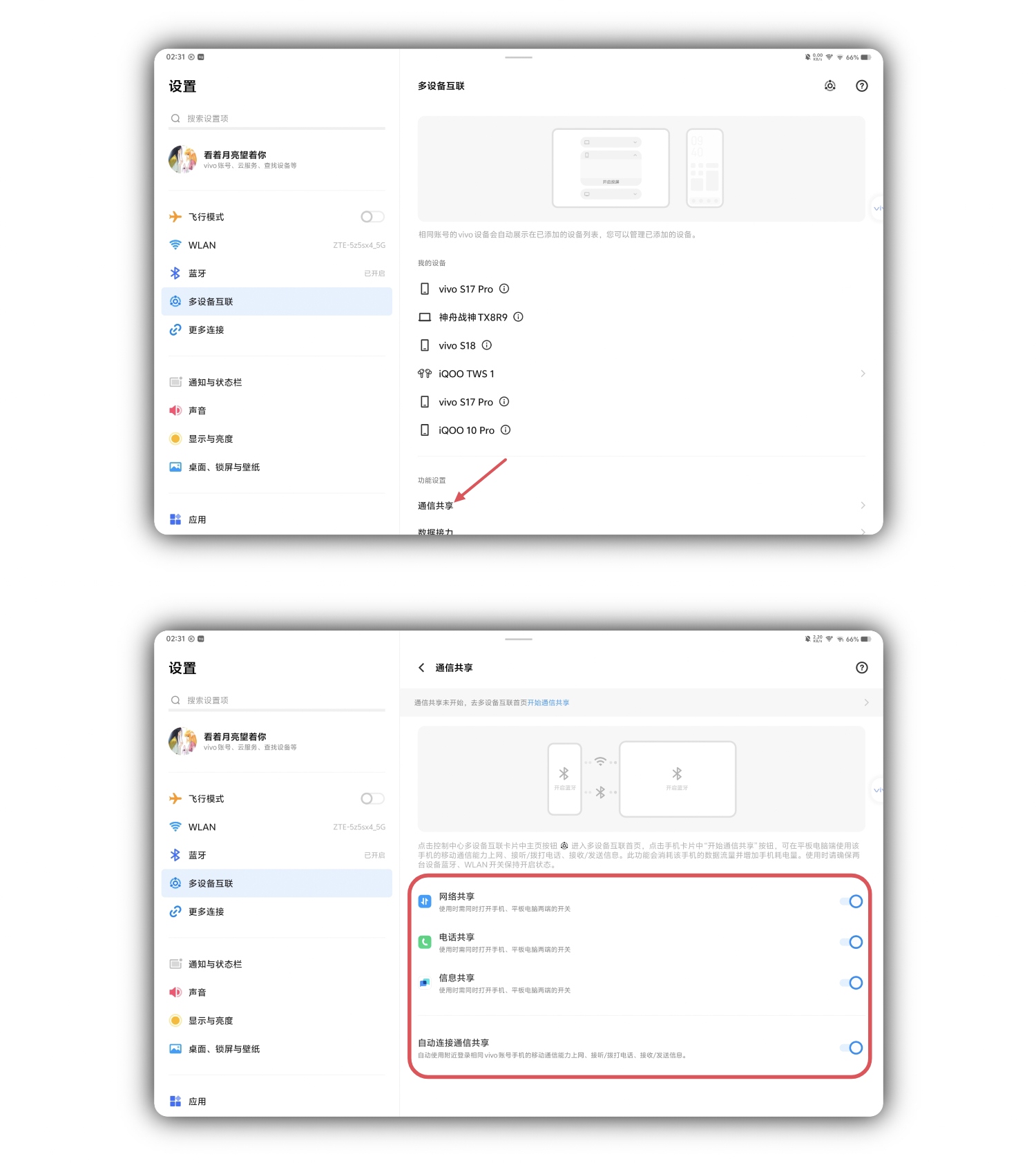
Task: Tap ZTE-5z5sx4_5G network name in 多设备互联 screenshot
Action: [359, 245]
